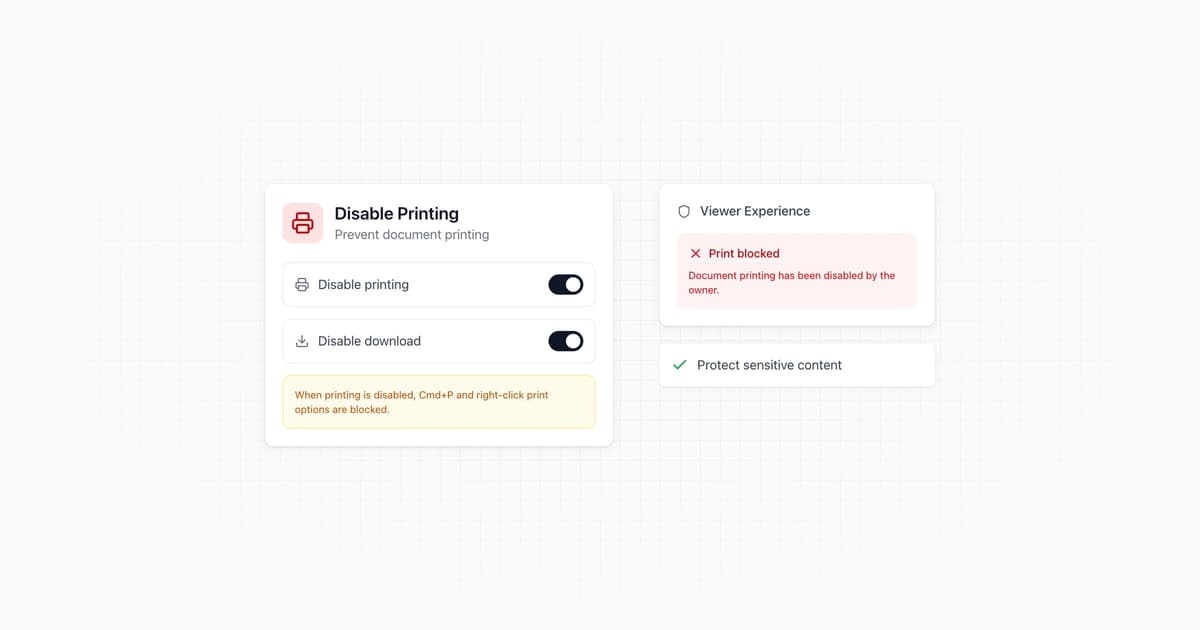Viewport: 1200px width, 630px height.
Task: Click the rounded printer icon badge background
Action: pyautogui.click(x=302, y=222)
